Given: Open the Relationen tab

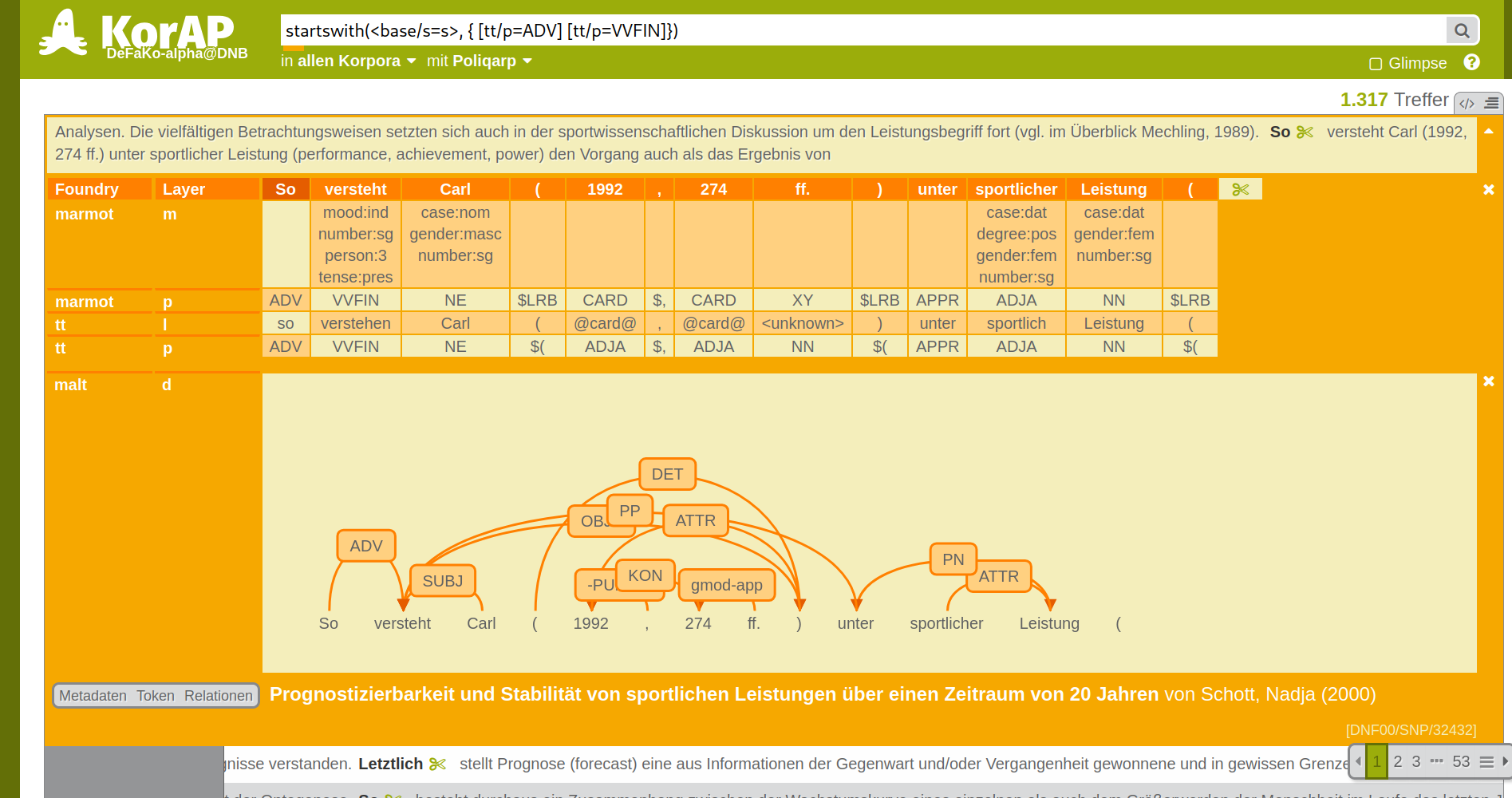Looking at the screenshot, I should point(219,696).
